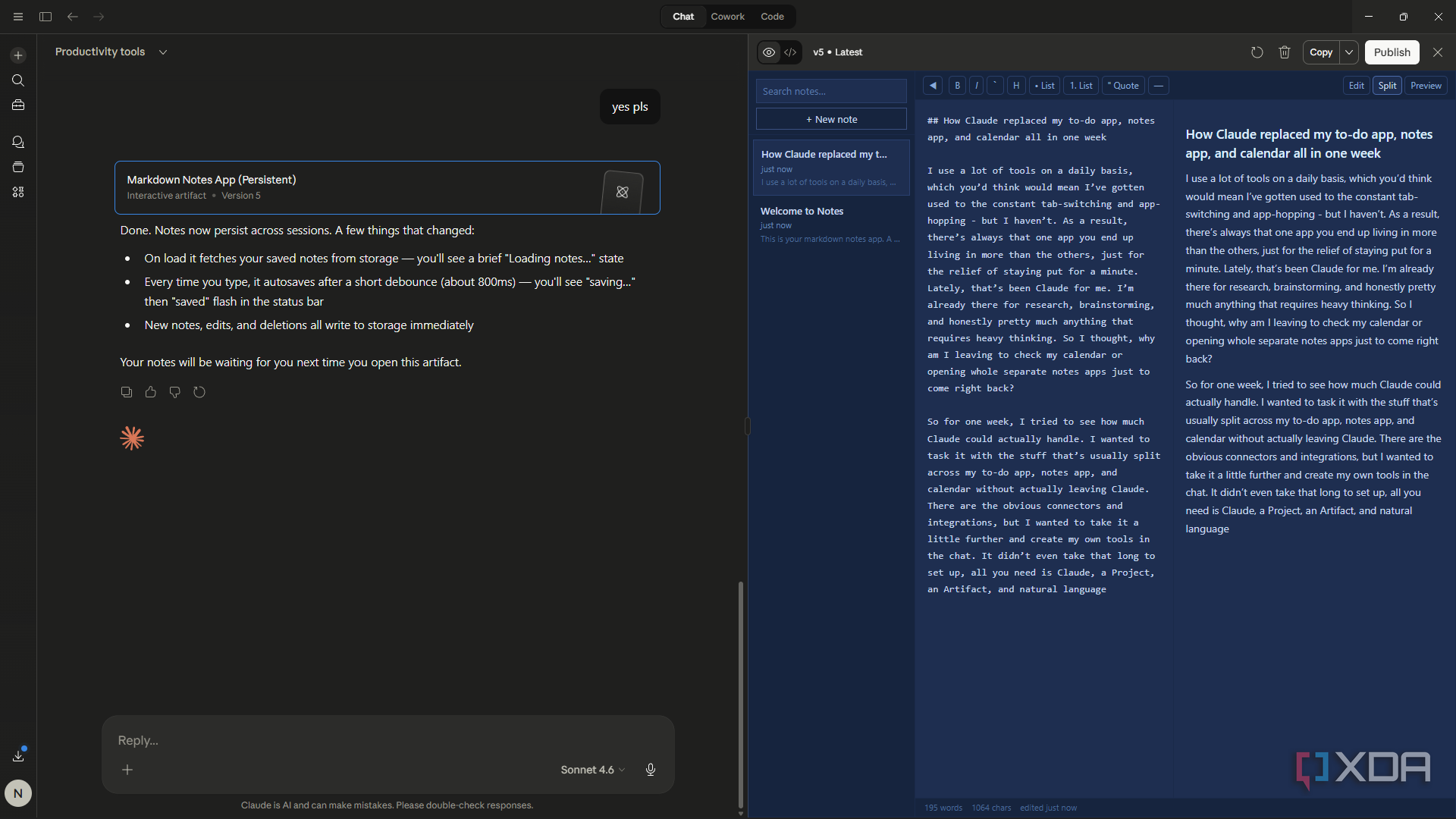The height and width of the screenshot is (819, 1456).
Task: Copy the response with copy icon
Action: pos(127,392)
